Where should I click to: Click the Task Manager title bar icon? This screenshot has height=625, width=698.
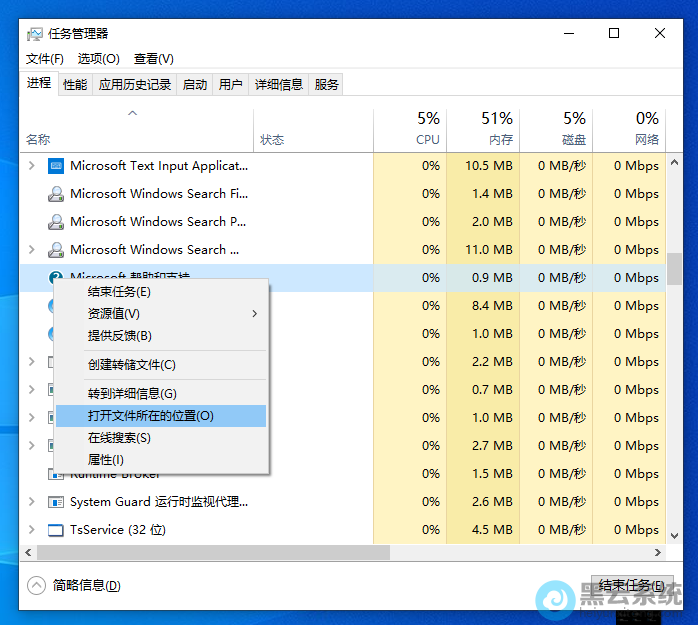(34, 34)
